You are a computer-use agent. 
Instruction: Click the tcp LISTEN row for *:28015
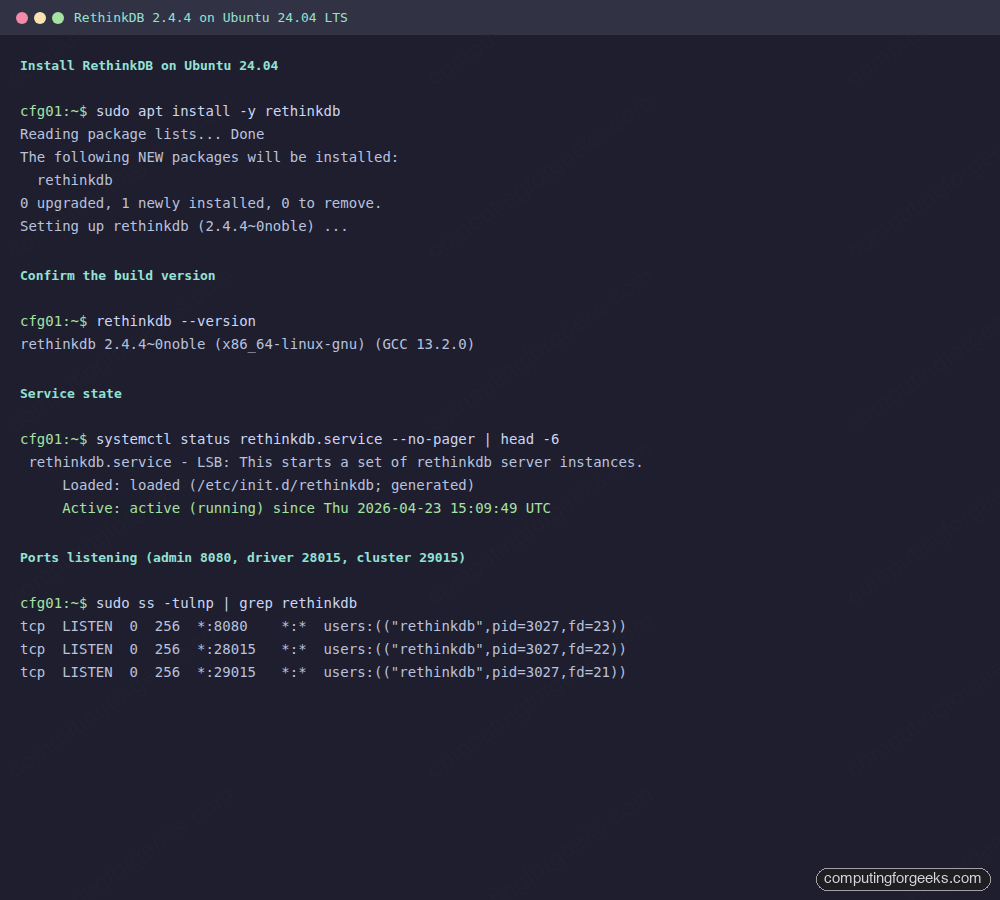323,649
